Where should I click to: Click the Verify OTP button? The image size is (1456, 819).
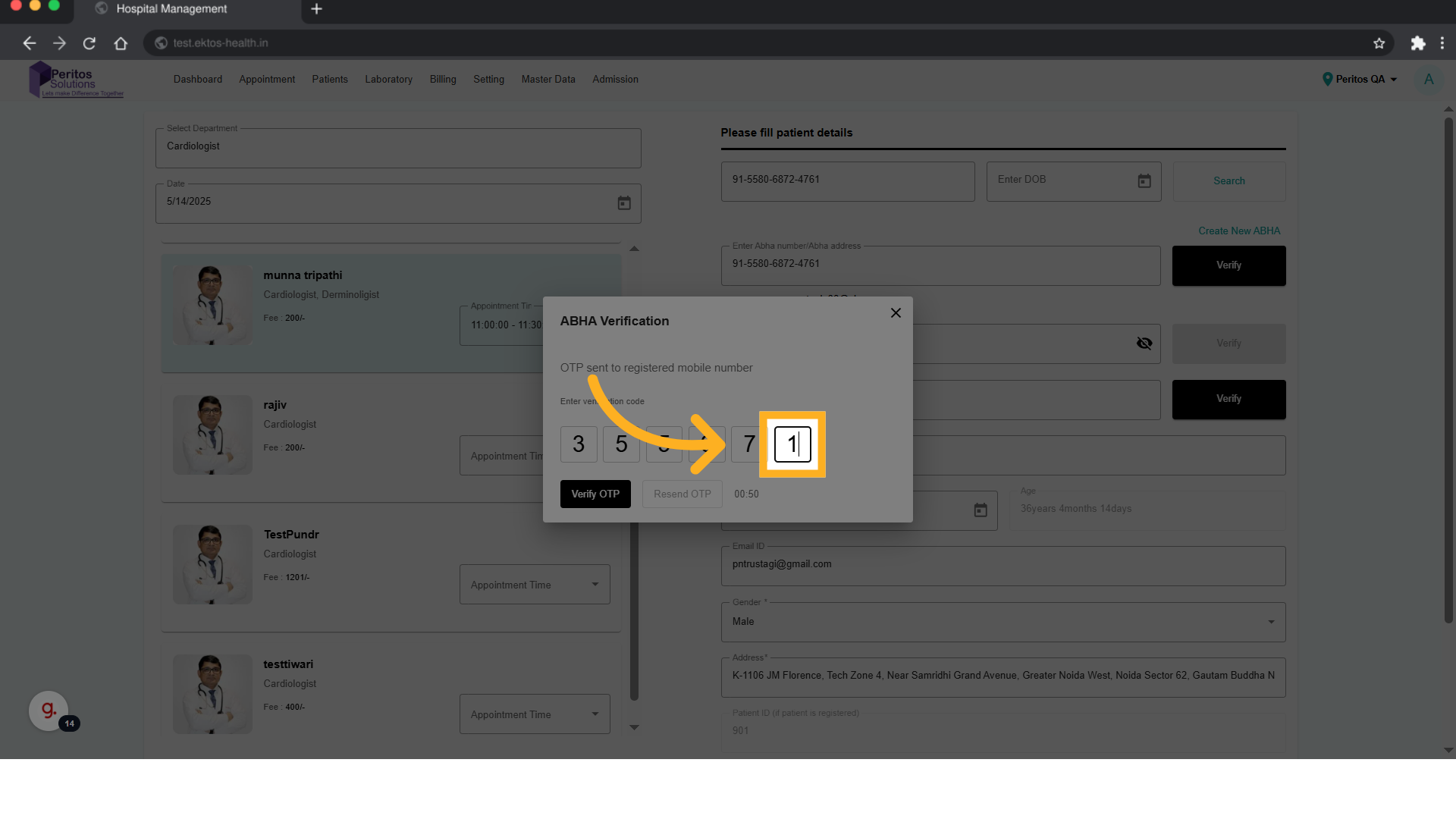pyautogui.click(x=595, y=494)
